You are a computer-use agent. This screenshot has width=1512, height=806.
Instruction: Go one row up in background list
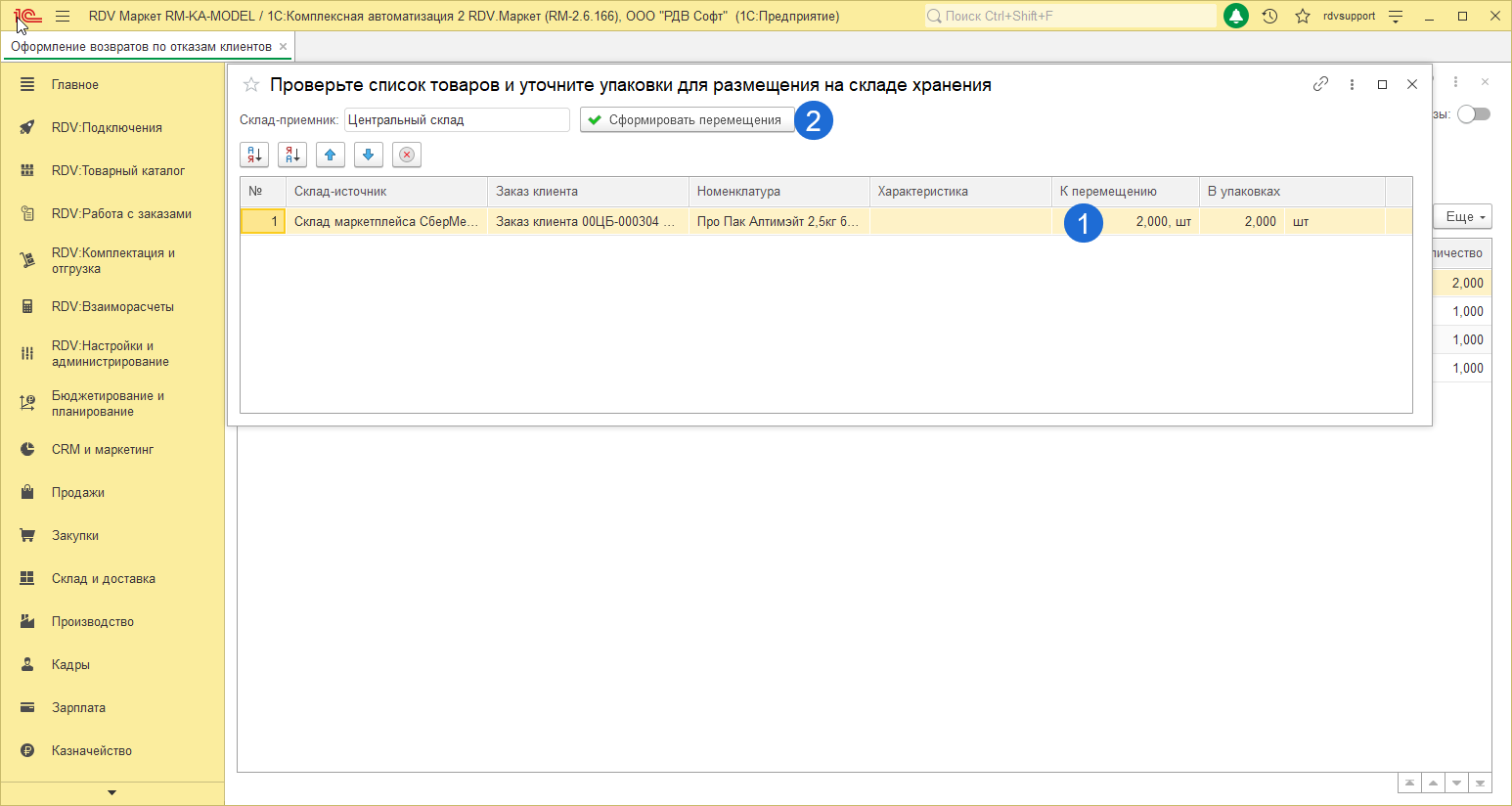point(1433,784)
